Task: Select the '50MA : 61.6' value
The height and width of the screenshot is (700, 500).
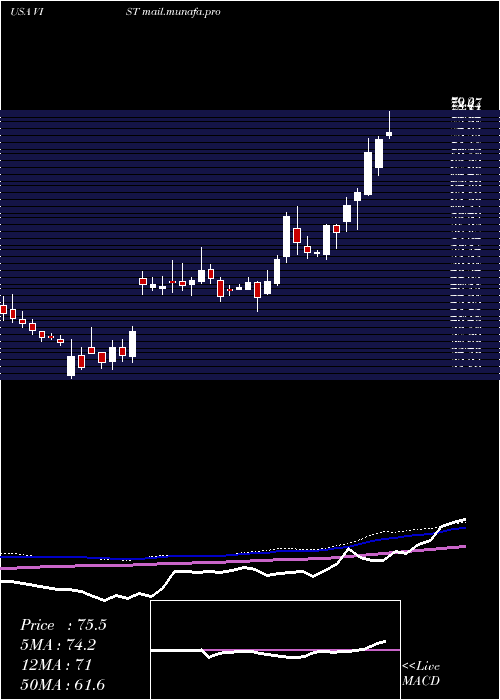Action: click(x=63, y=684)
